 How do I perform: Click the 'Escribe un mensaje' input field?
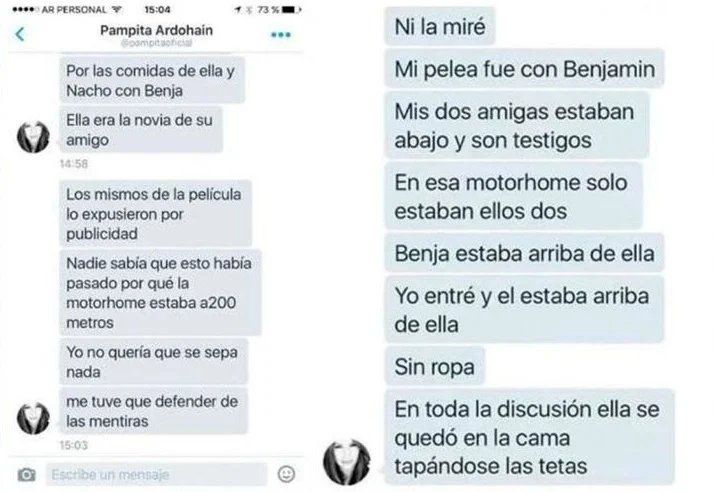tap(156, 475)
